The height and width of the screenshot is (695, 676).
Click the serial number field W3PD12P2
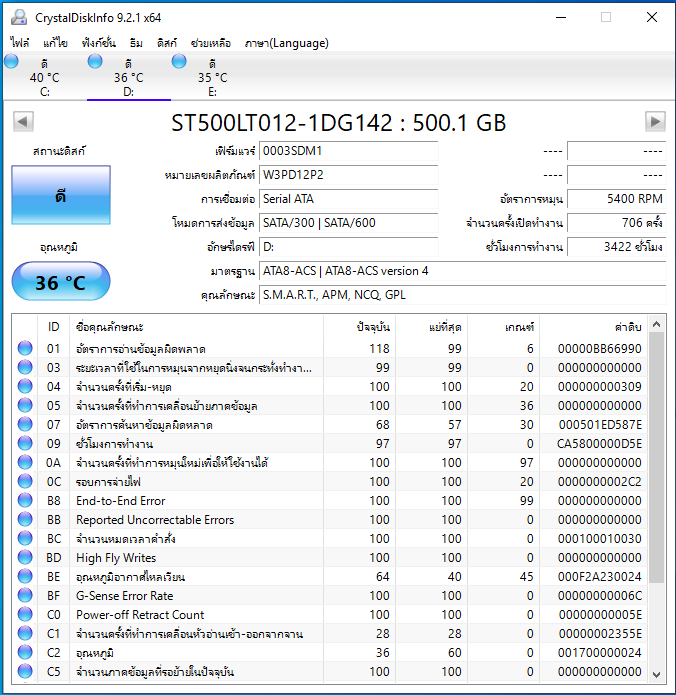[x=348, y=174]
